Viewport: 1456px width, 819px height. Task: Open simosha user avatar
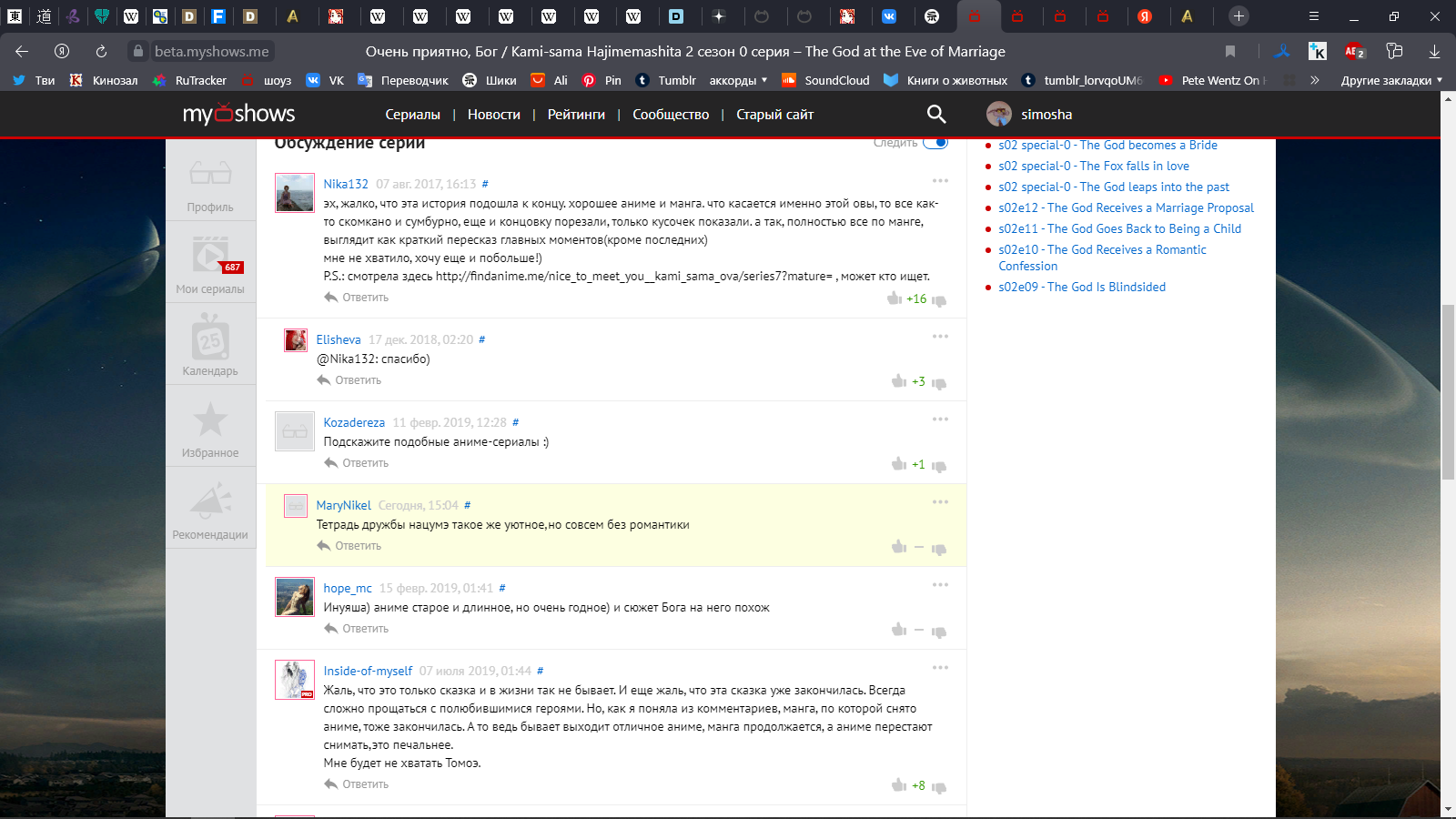click(x=999, y=114)
